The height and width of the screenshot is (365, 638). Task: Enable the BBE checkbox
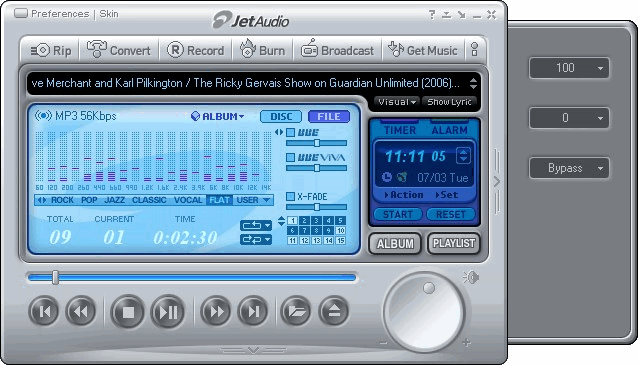pos(291,133)
